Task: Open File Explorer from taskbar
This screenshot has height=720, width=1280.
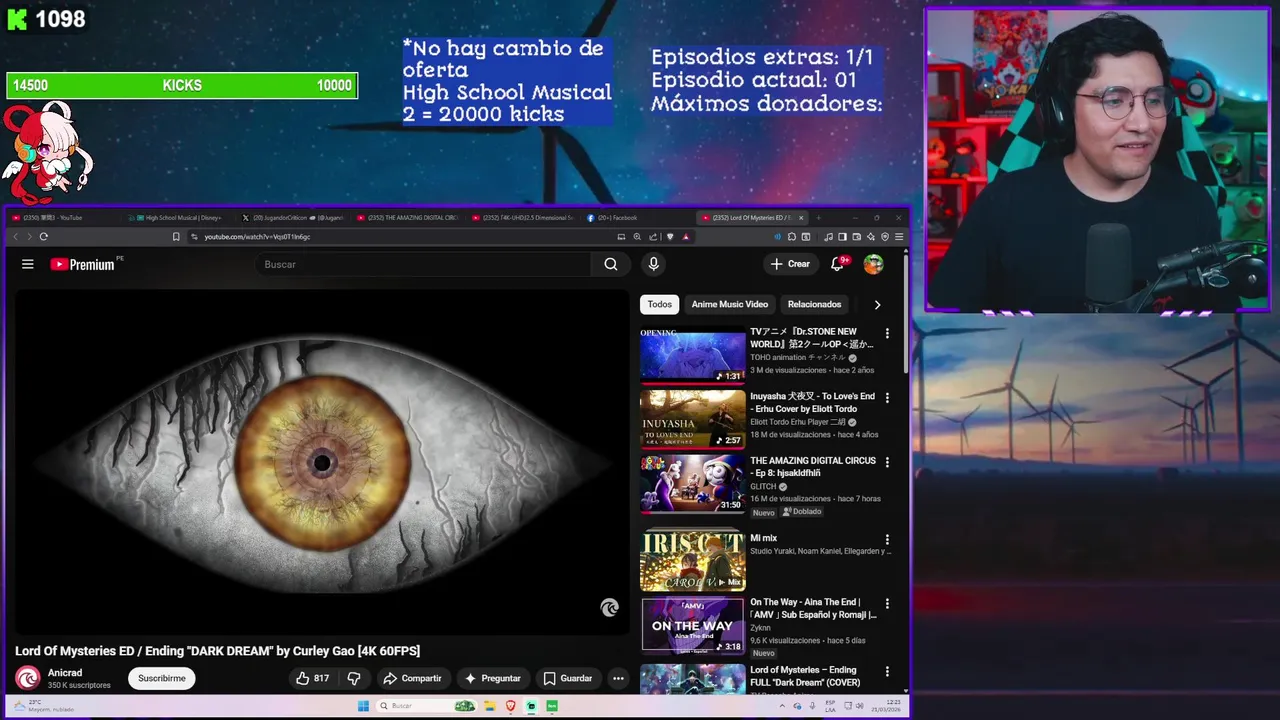Action: [490, 706]
